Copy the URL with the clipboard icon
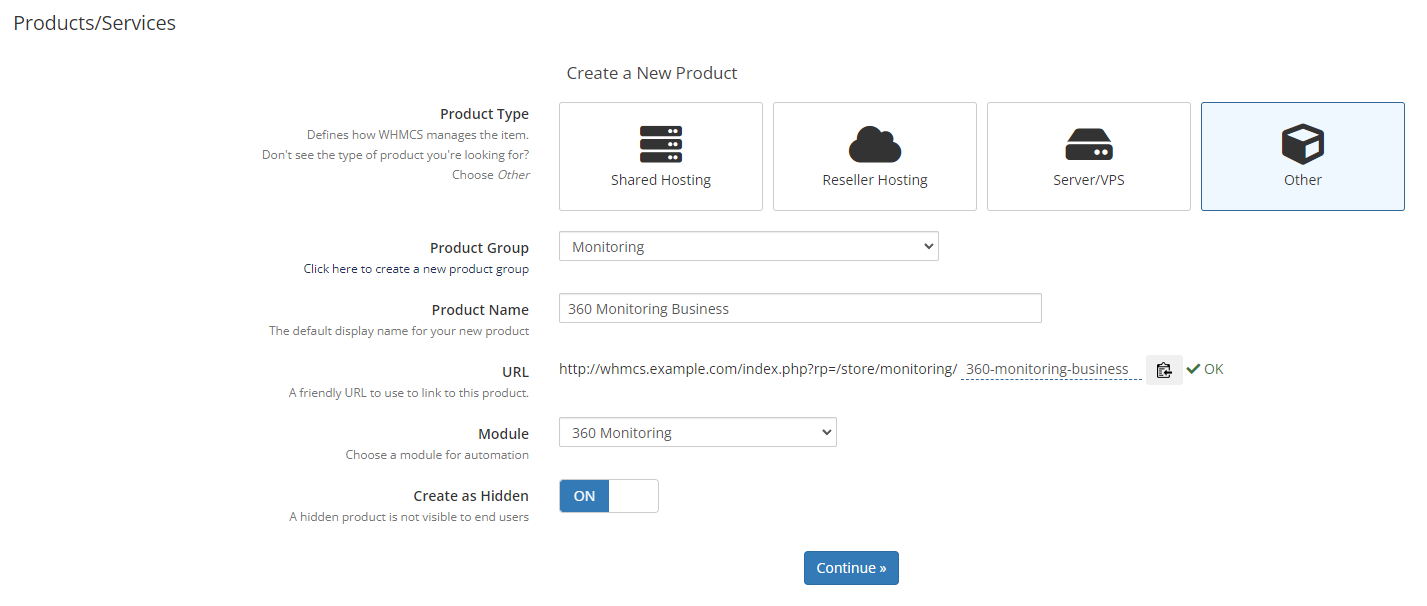The width and height of the screenshot is (1427, 606). (1164, 370)
